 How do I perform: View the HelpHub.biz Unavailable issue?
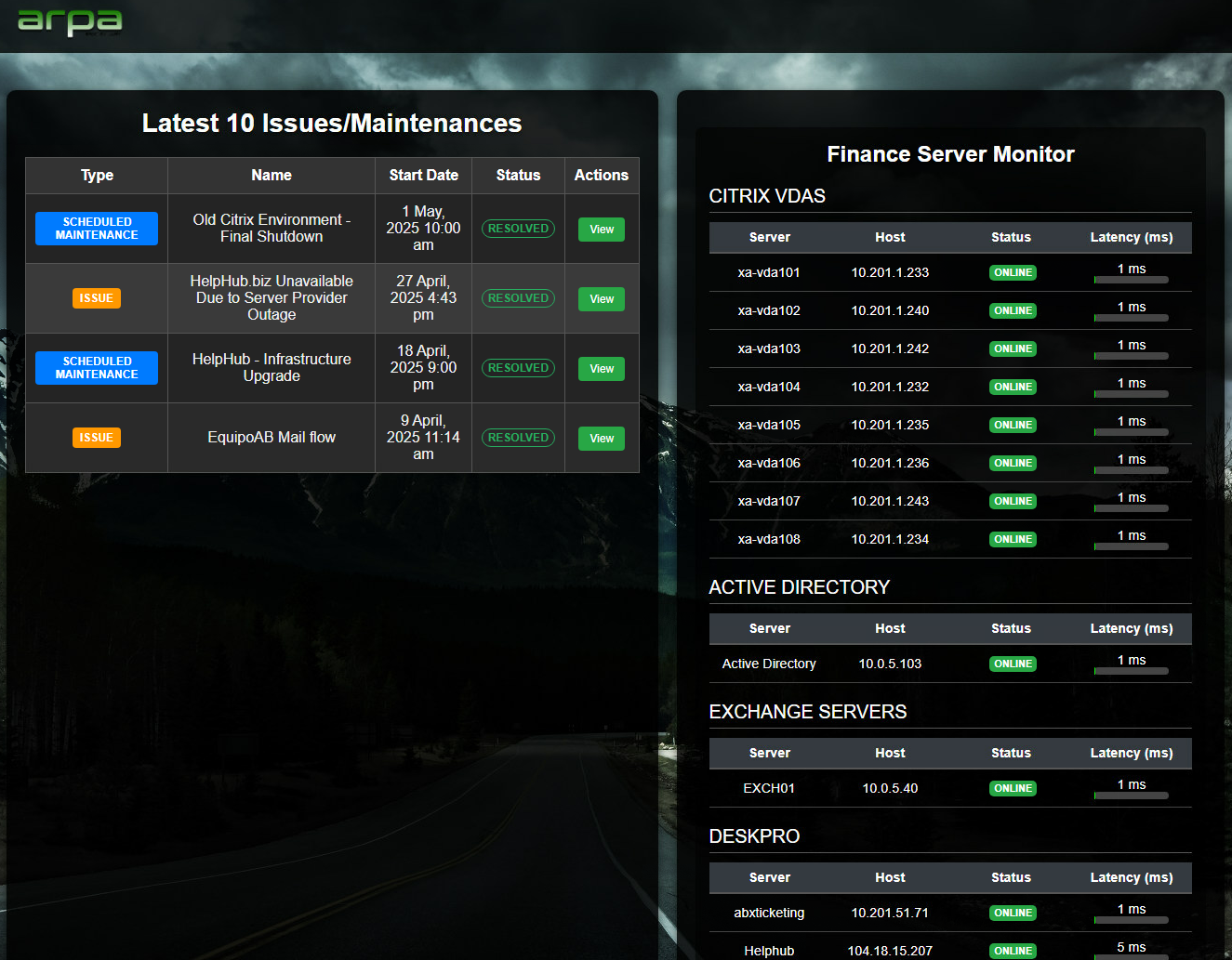click(601, 299)
